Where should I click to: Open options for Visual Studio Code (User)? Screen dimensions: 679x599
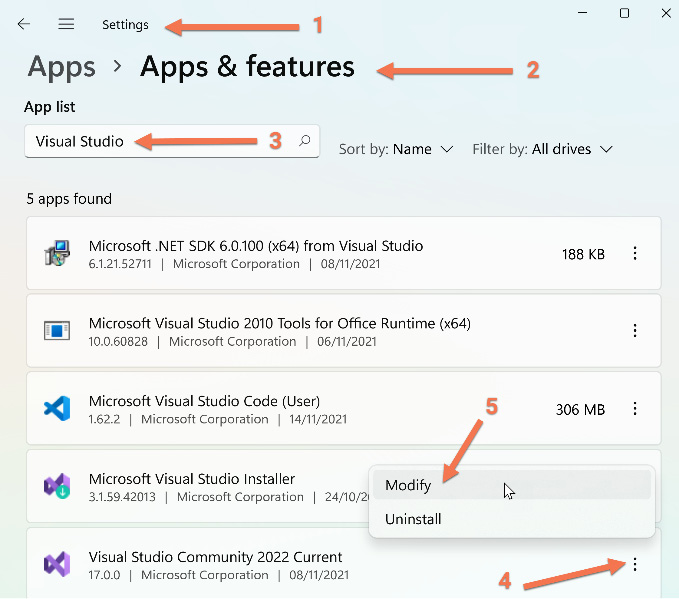635,408
